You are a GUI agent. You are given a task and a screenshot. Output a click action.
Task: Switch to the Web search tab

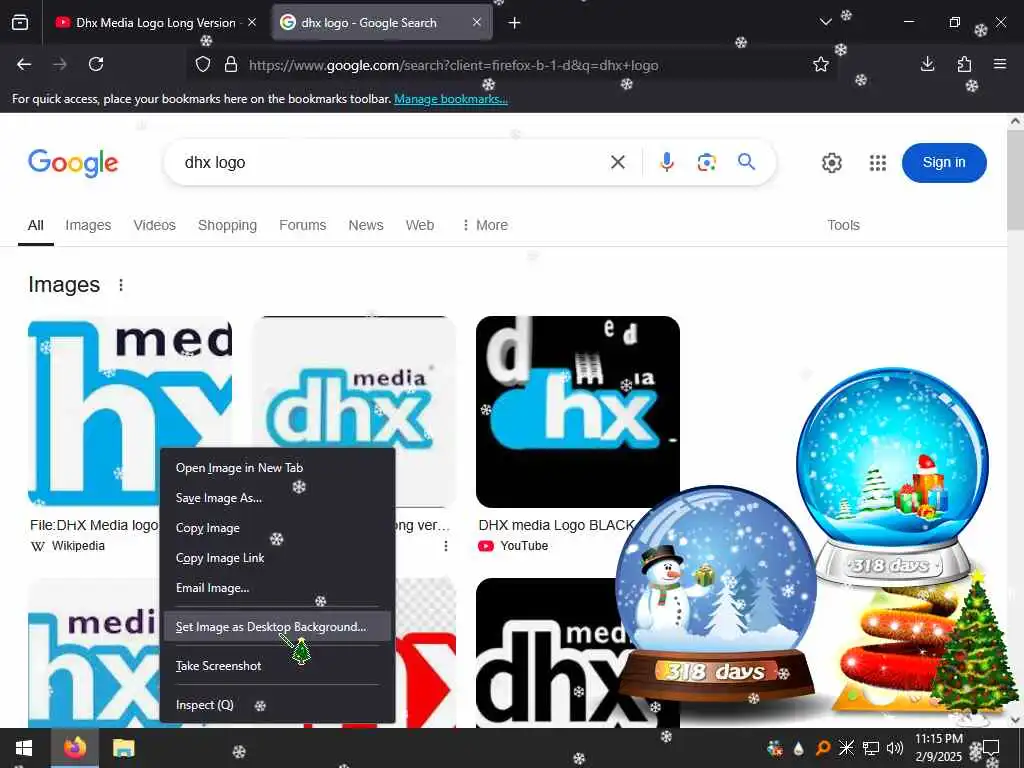pos(420,225)
